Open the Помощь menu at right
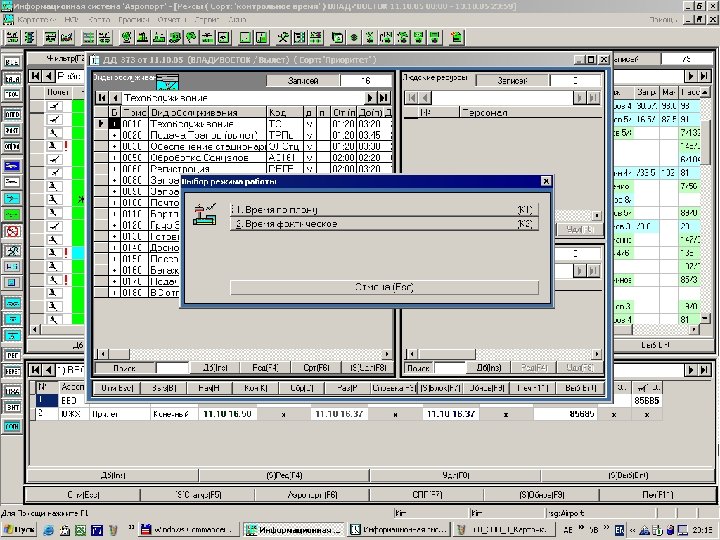This screenshot has height=540, width=720. pyautogui.click(x=663, y=20)
